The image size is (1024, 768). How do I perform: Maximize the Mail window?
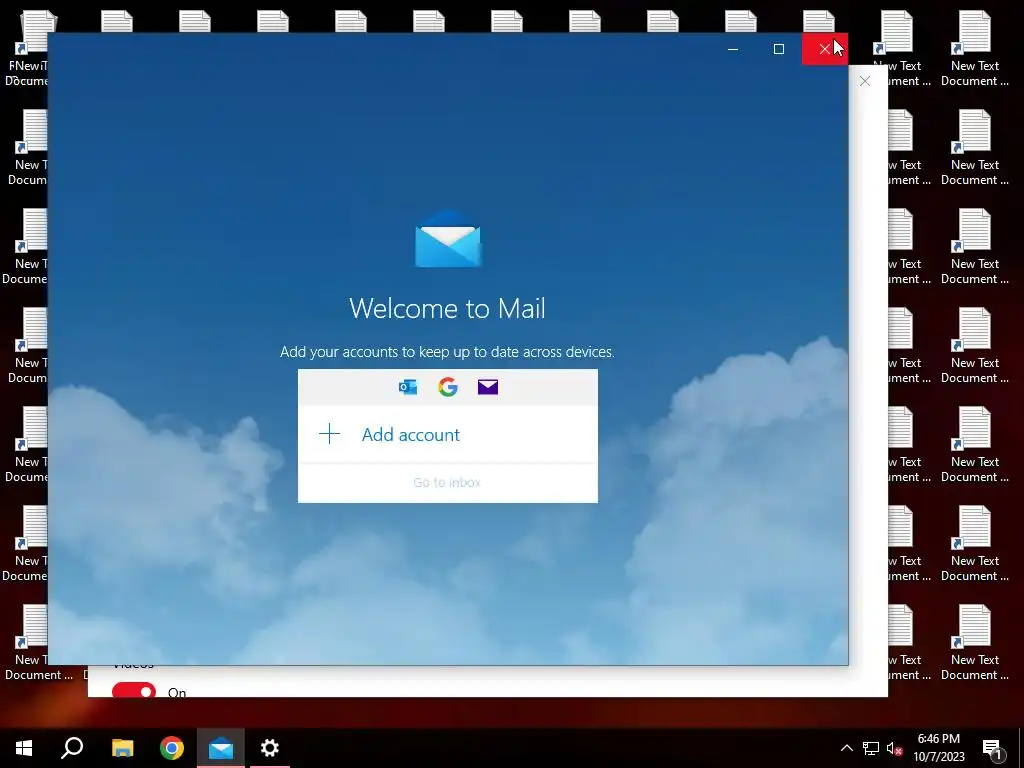(x=778, y=49)
